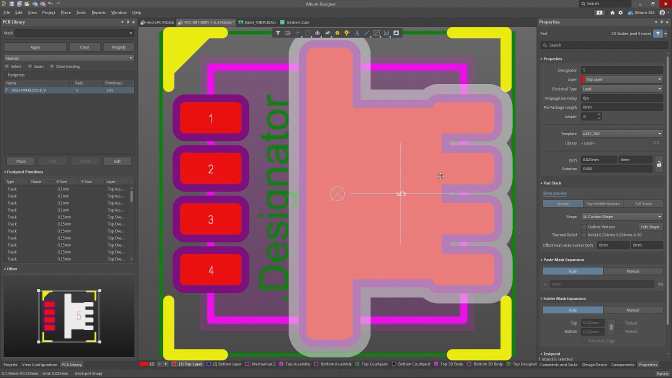Switch to the Top-Middle-Bottom pad stack tab

point(603,204)
